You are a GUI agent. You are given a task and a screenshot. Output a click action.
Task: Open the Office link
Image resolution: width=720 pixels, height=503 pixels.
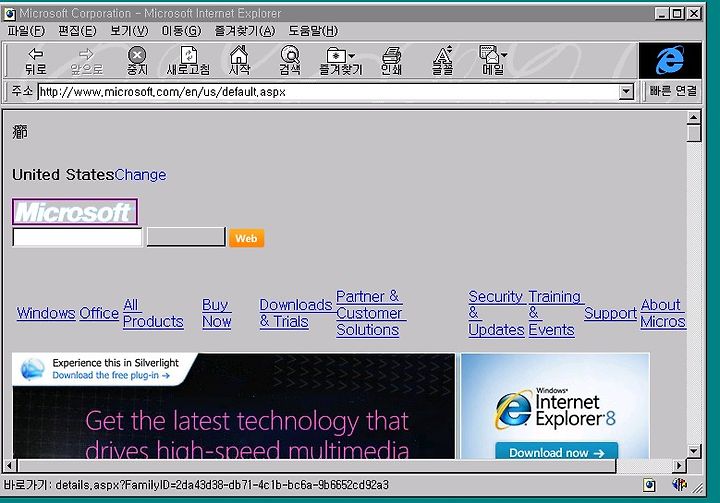click(99, 313)
